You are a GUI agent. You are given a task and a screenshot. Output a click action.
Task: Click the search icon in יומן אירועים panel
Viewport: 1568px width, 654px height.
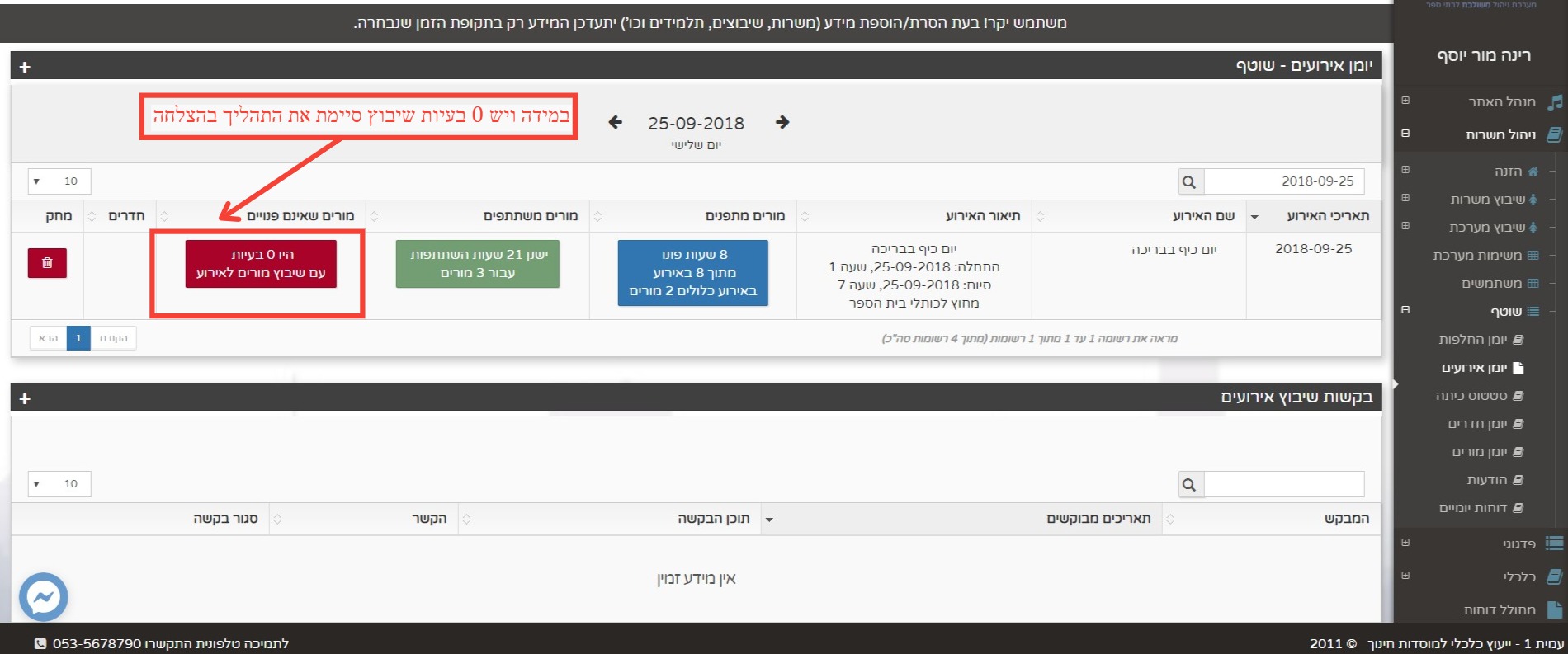(x=1189, y=181)
